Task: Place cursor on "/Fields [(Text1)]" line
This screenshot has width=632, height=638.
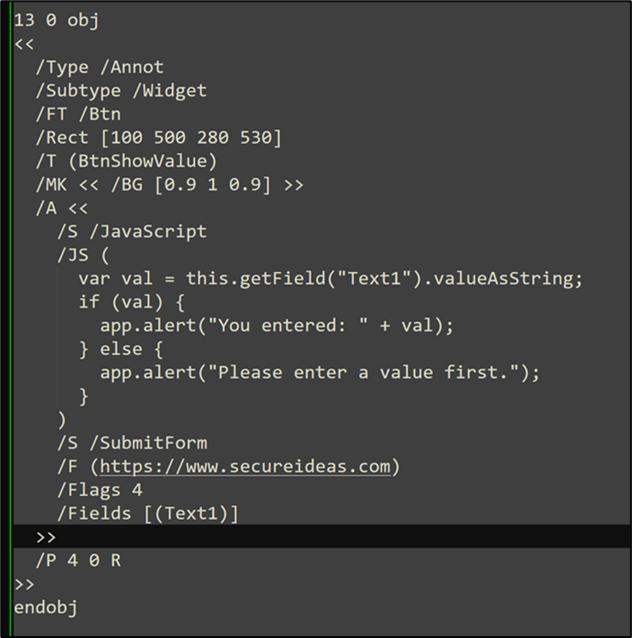Action: click(147, 514)
